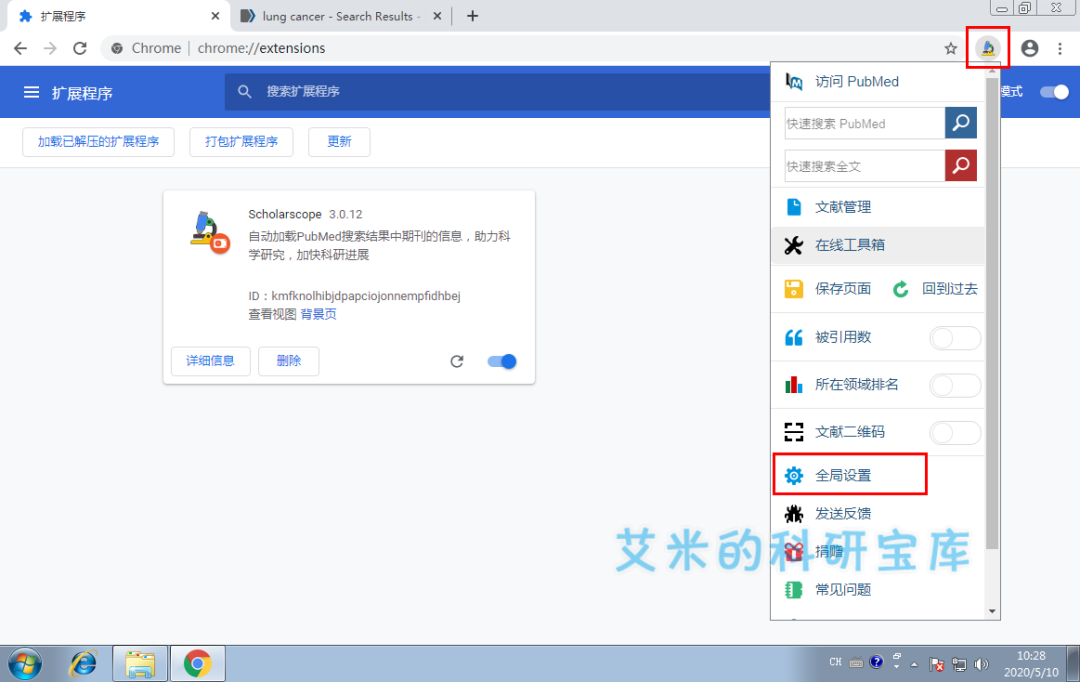Screen dimensions: 1080x682
Task: Open PubMed via the 访问 PubMed icon
Action: (793, 82)
